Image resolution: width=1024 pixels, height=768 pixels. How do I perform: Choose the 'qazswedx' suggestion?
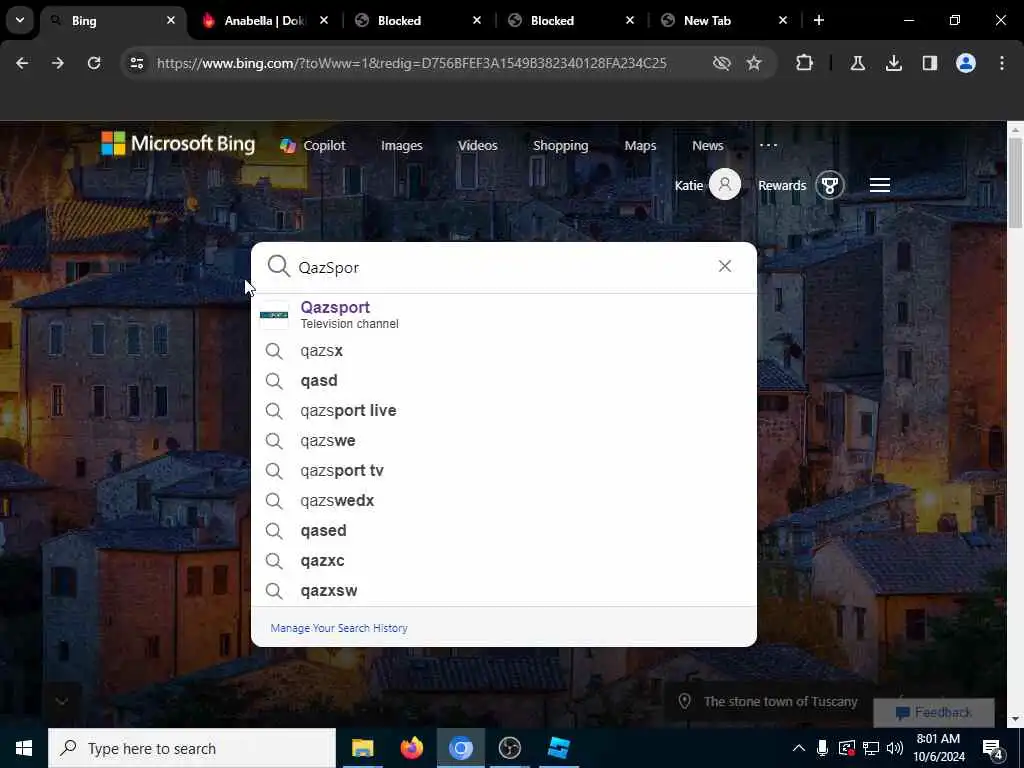click(x=504, y=501)
